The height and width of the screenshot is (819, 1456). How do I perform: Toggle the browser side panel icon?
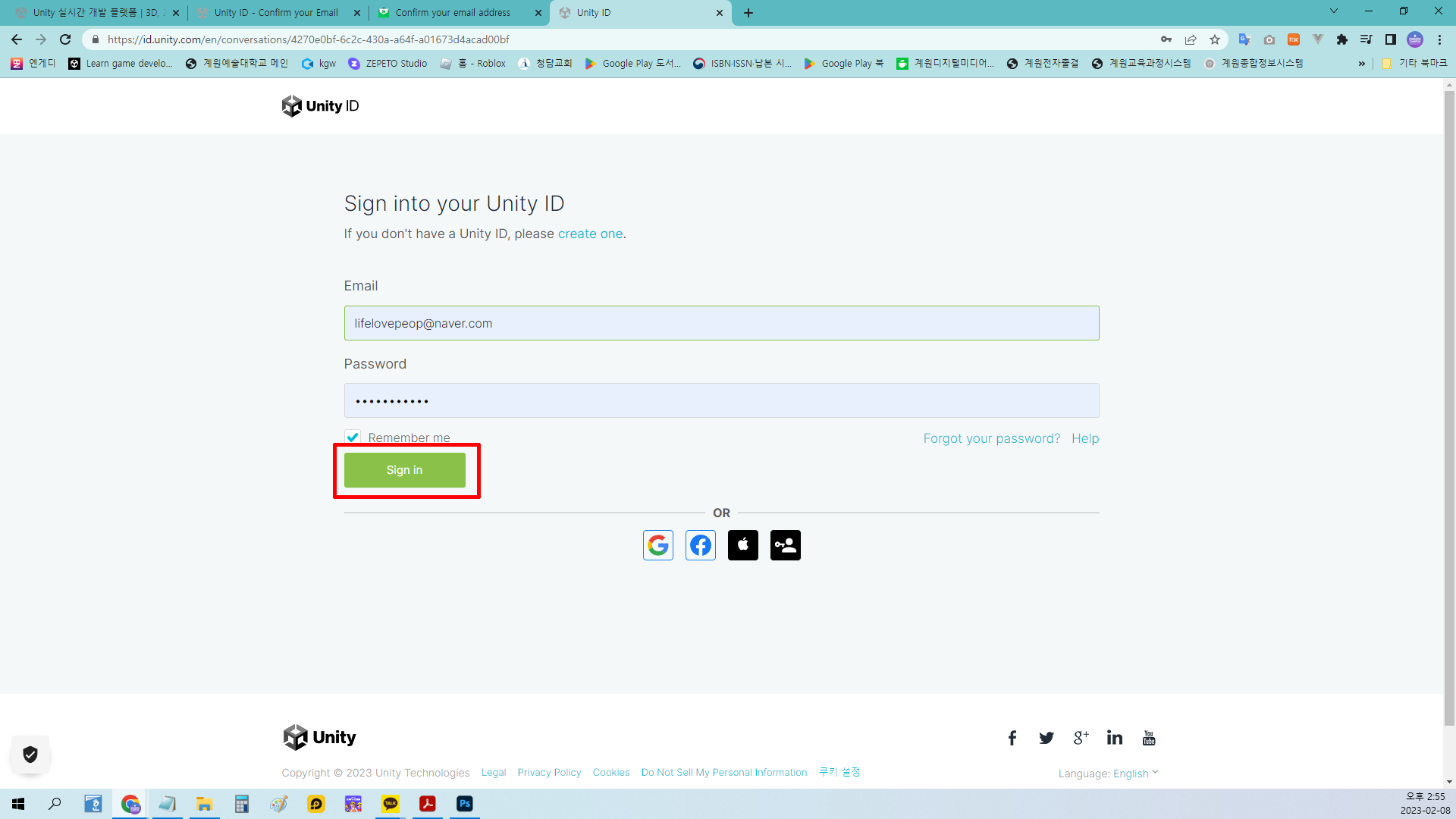point(1391,39)
